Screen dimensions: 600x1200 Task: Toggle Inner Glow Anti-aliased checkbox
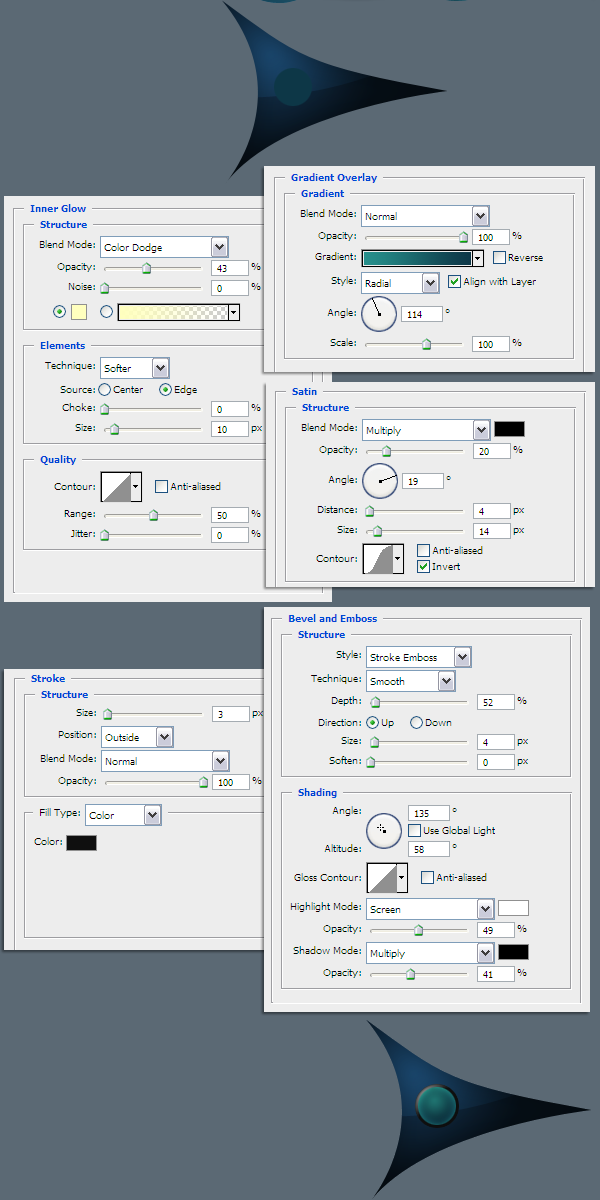[x=161, y=487]
